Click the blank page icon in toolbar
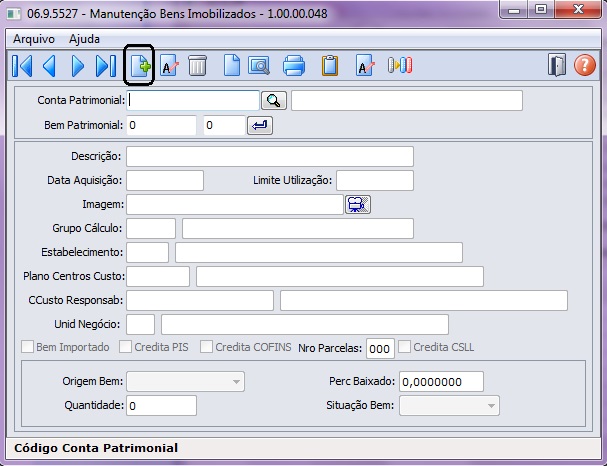Screen dimensions: 607x466 pos(231,65)
